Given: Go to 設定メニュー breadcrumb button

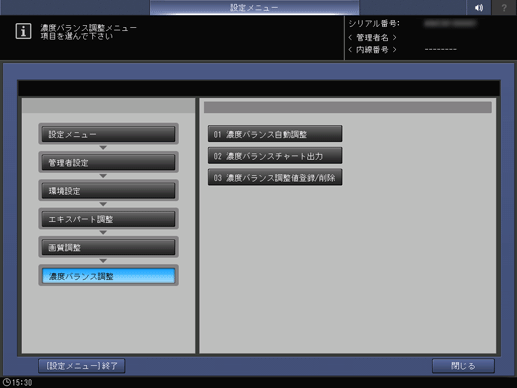Looking at the screenshot, I should pos(108,134).
